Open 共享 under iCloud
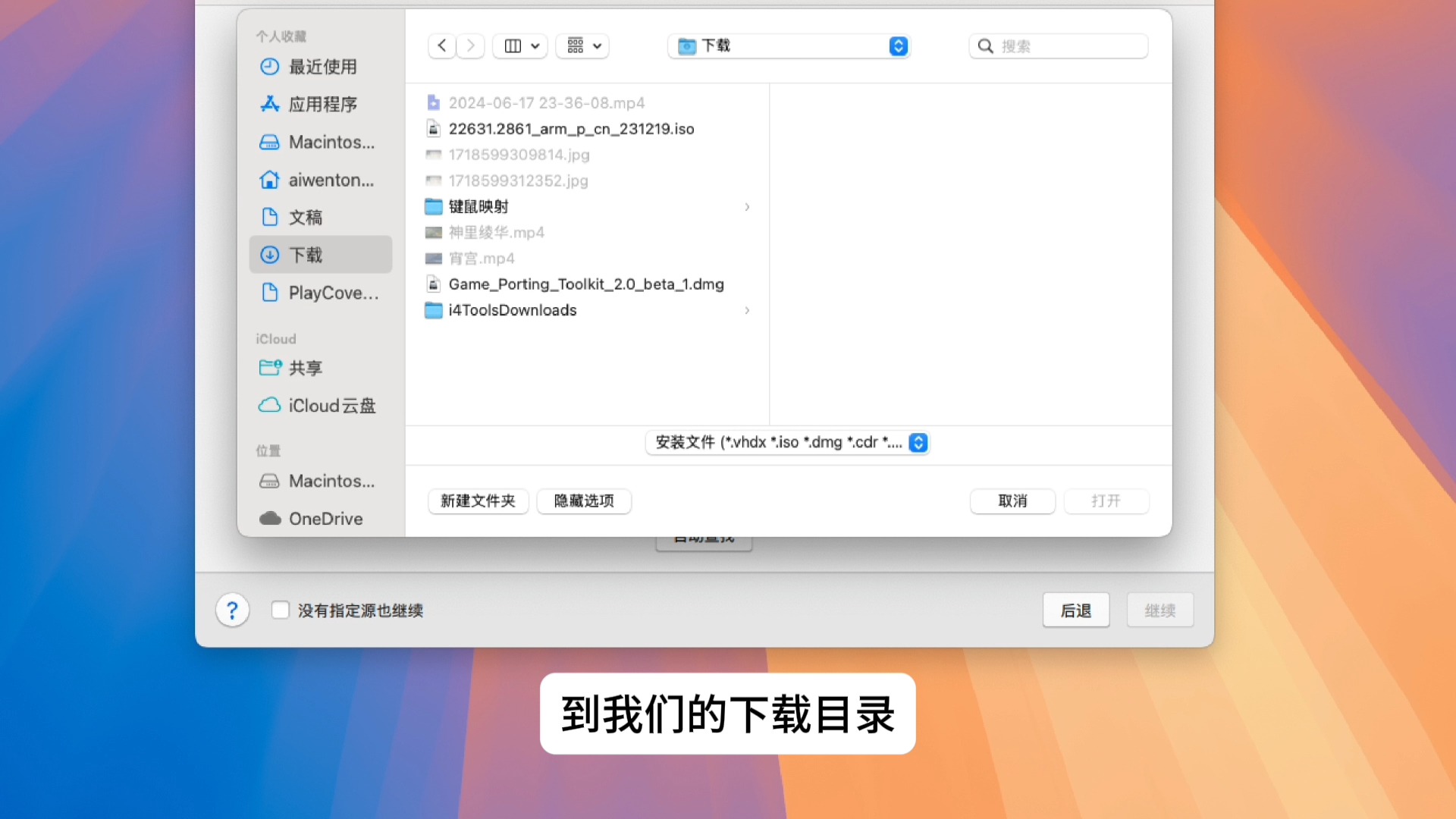The height and width of the screenshot is (819, 1456). click(x=321, y=368)
